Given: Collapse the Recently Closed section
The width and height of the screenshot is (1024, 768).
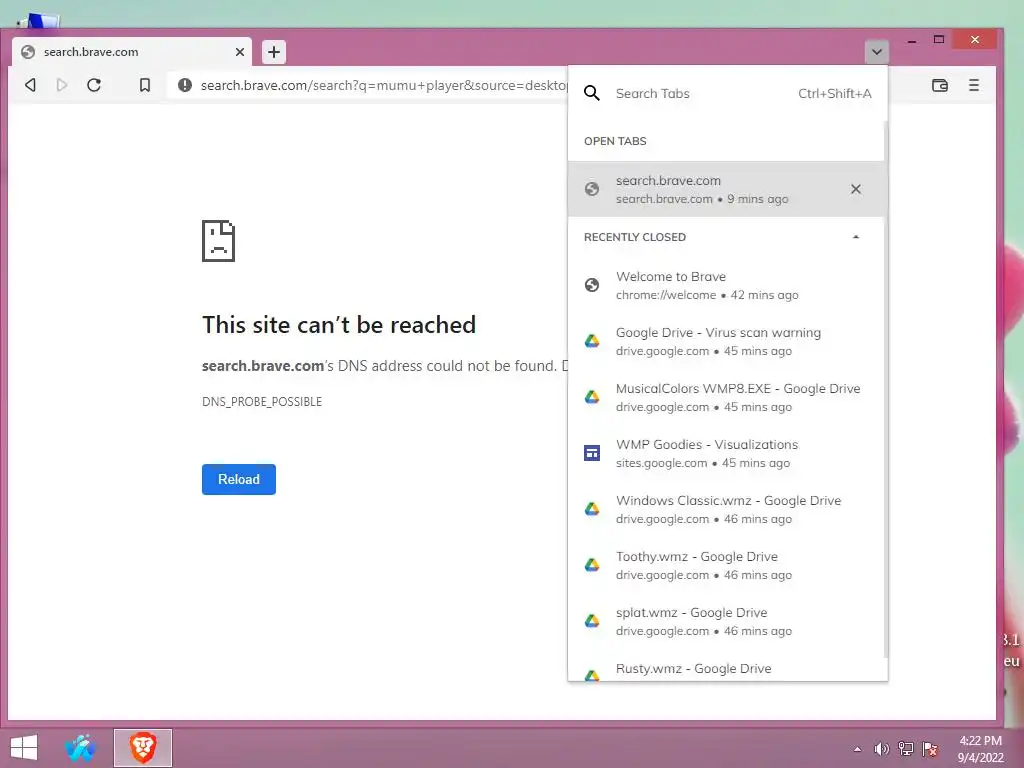Looking at the screenshot, I should click(x=856, y=237).
